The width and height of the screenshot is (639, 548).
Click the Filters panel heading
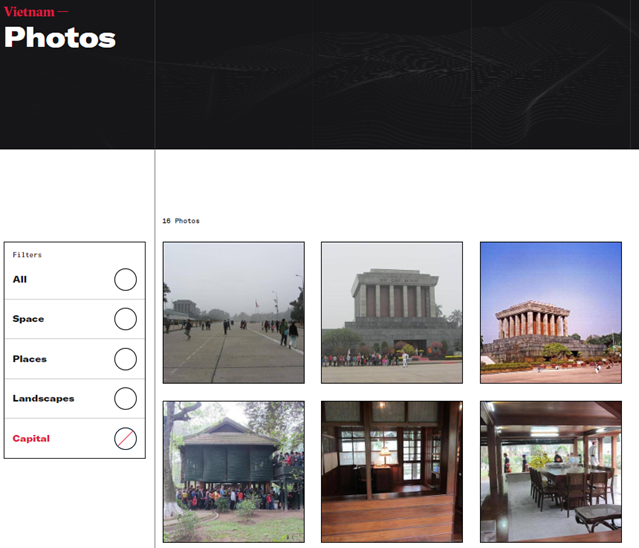[27, 255]
